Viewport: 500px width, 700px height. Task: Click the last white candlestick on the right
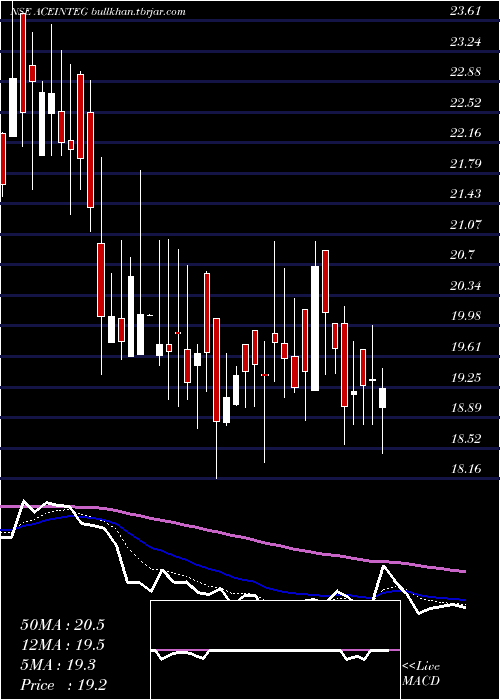[x=383, y=398]
